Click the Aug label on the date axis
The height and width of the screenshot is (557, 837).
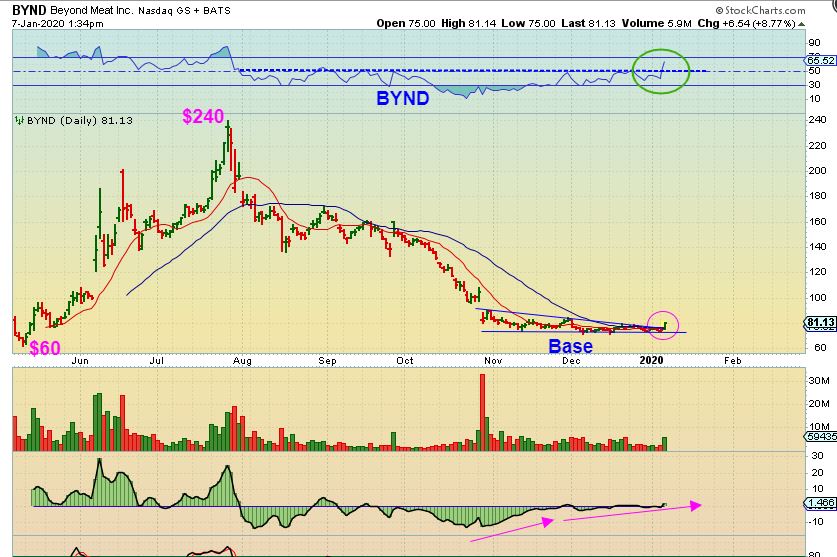pos(242,360)
